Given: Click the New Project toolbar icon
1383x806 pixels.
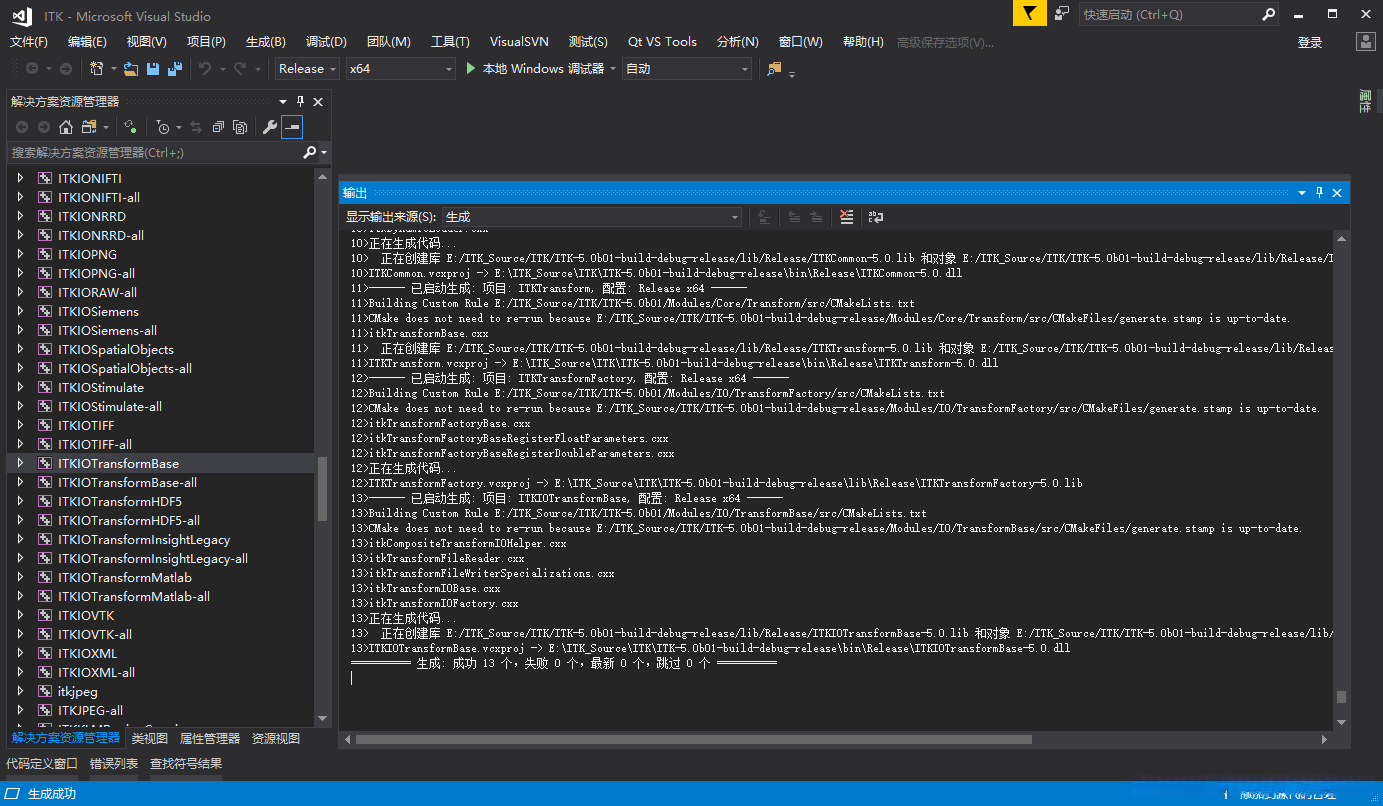Looking at the screenshot, I should (x=97, y=69).
